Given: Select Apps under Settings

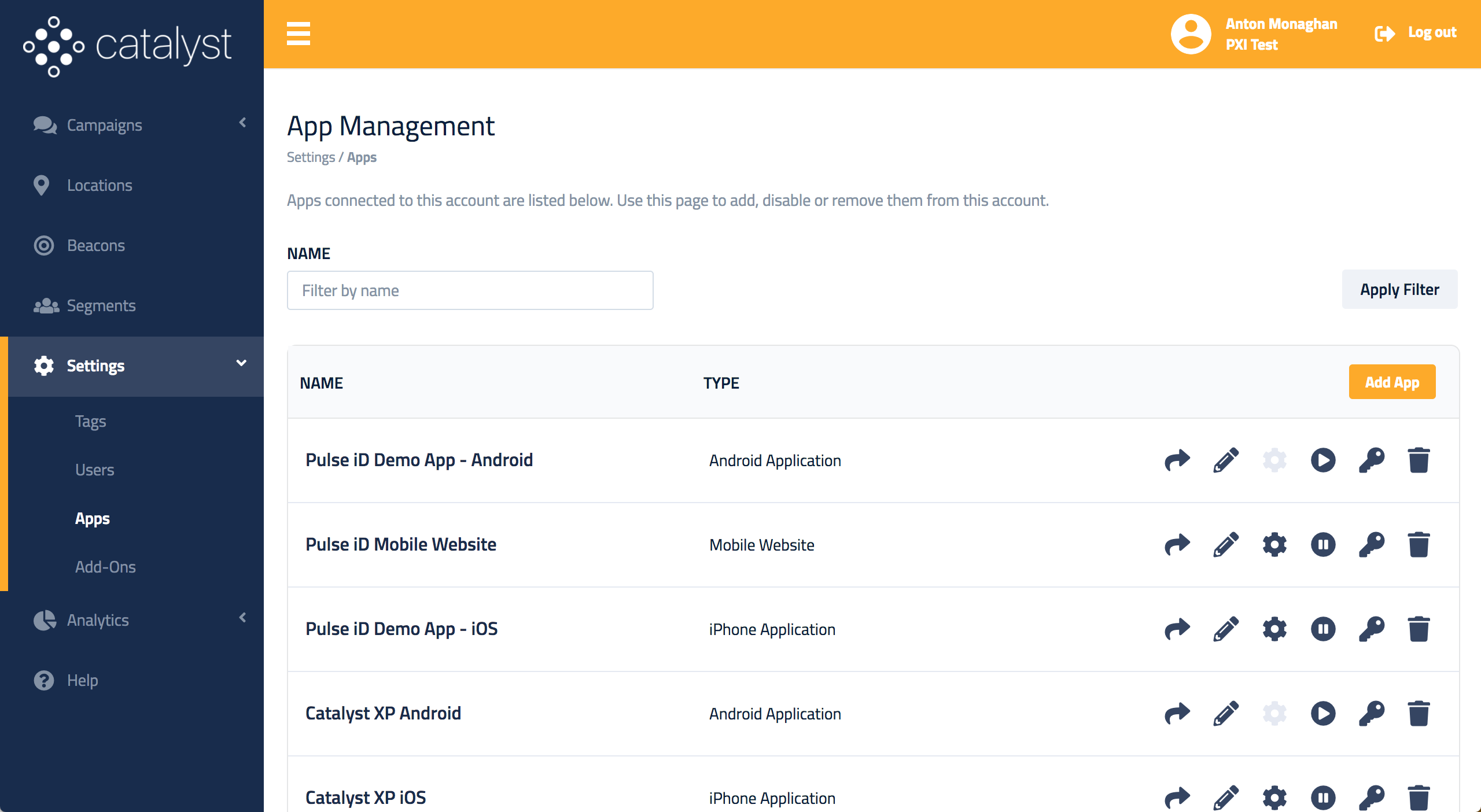Looking at the screenshot, I should pos(93,519).
